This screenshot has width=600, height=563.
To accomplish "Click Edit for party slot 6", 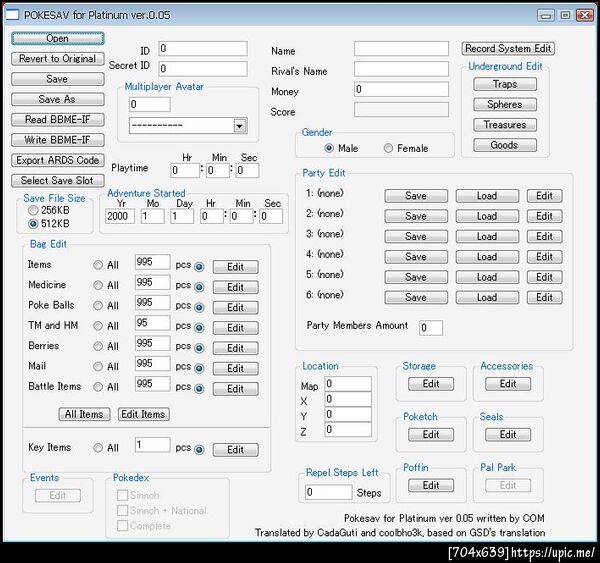I will [x=544, y=297].
